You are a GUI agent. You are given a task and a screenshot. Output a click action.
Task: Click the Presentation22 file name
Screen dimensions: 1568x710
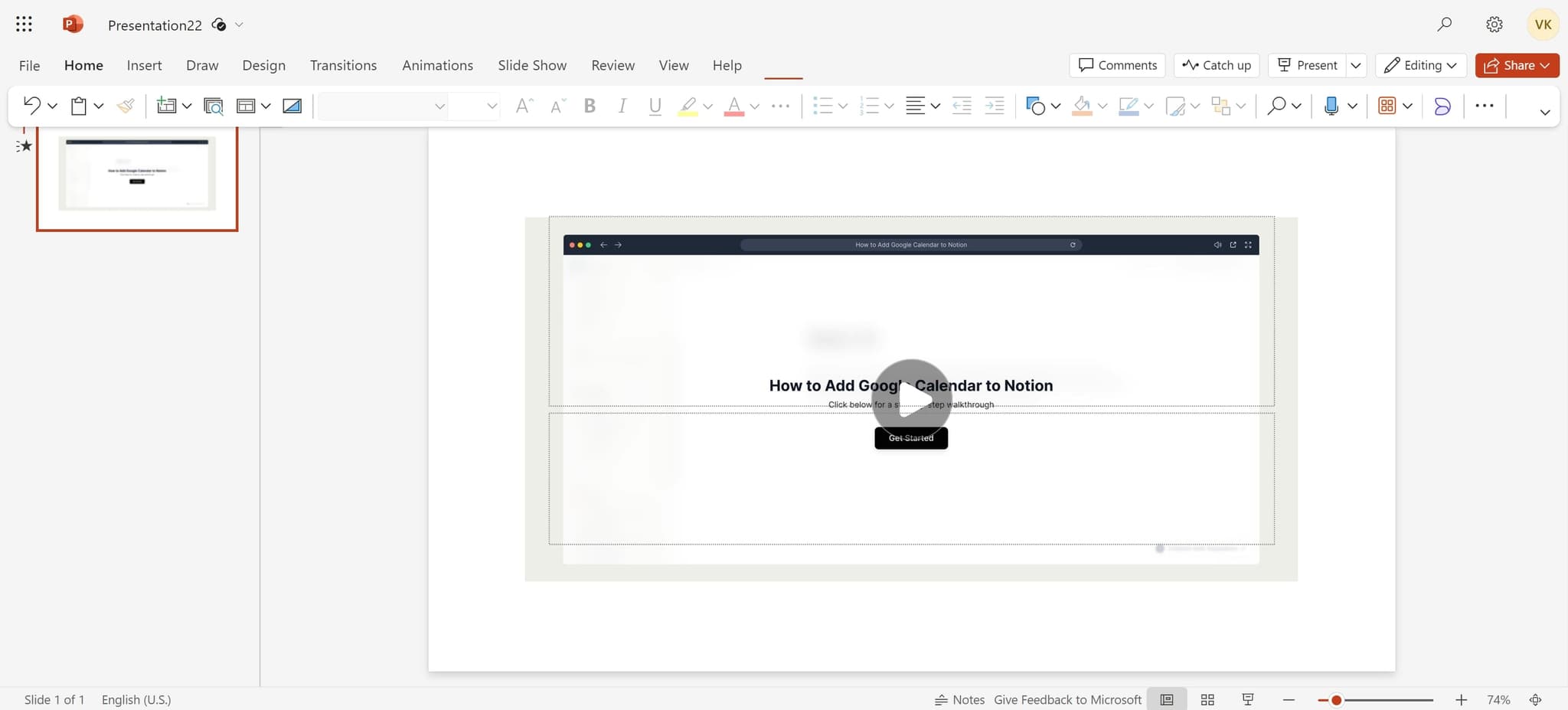(x=155, y=25)
